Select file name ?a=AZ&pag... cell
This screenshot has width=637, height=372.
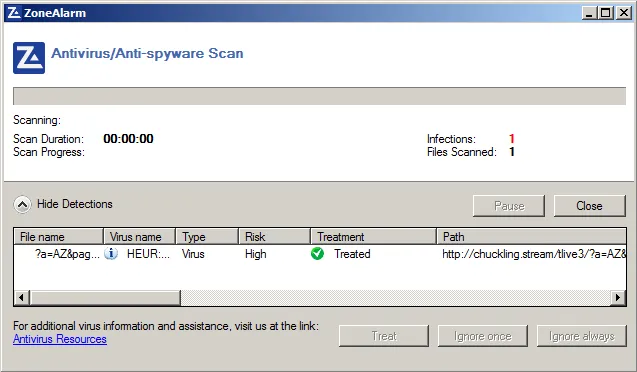(x=67, y=254)
